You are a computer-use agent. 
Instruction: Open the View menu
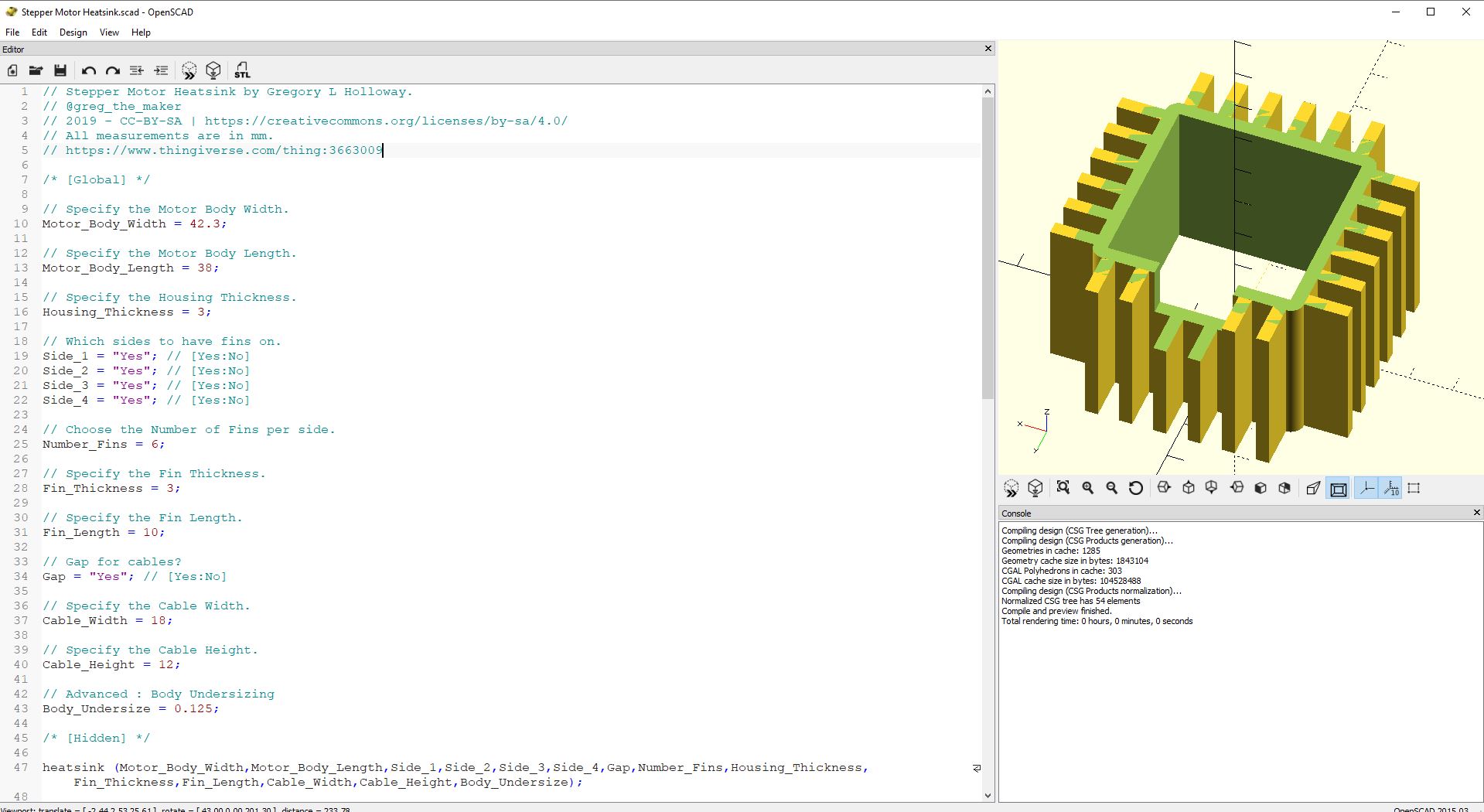pos(109,32)
